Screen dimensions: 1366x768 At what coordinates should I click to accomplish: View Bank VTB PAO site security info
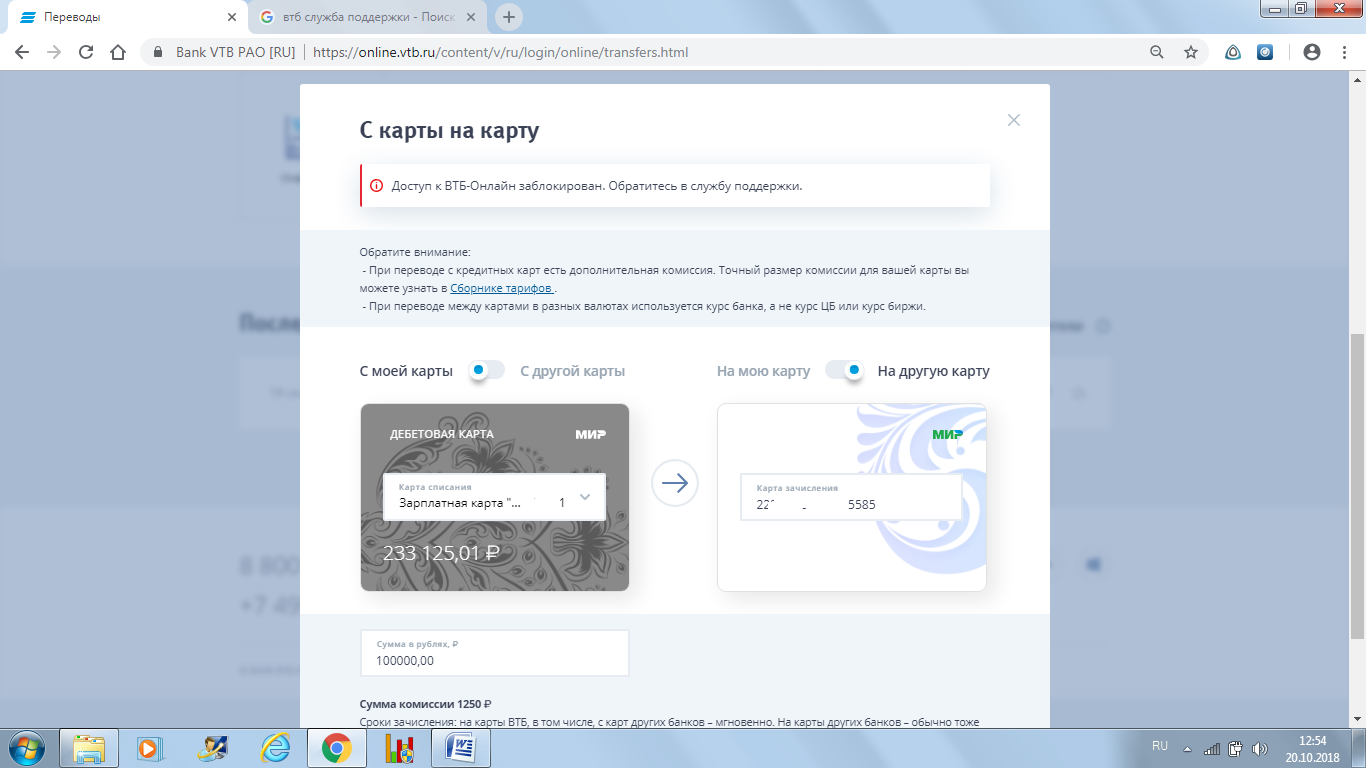coord(223,52)
